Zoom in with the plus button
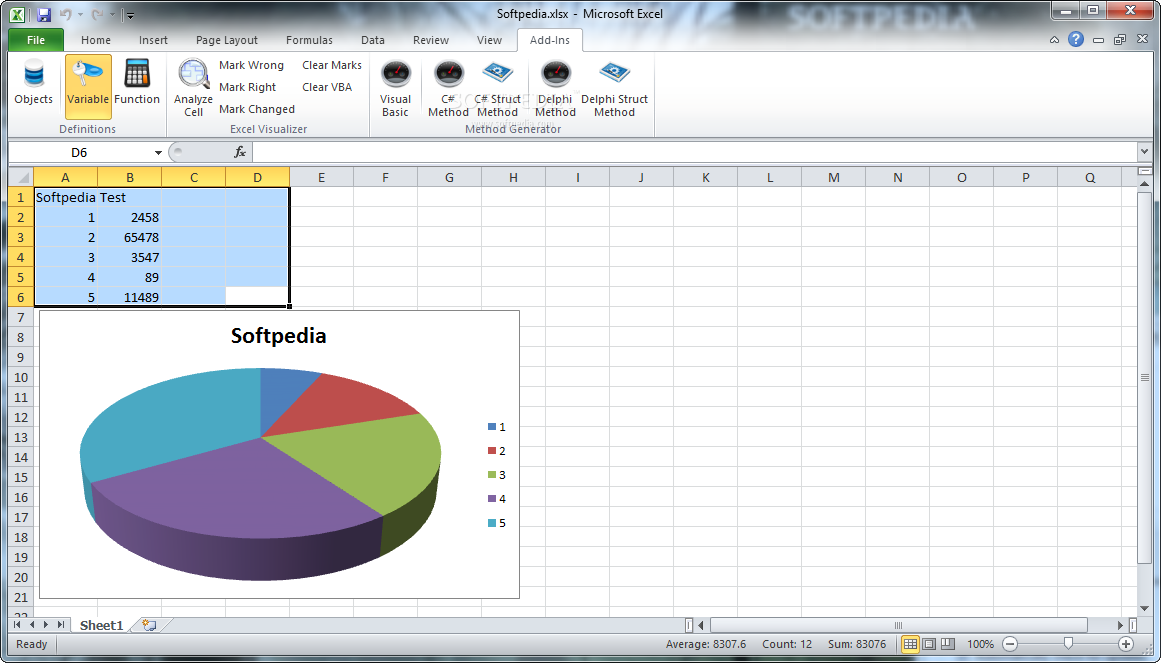Image resolution: width=1161 pixels, height=663 pixels. pos(1125,644)
